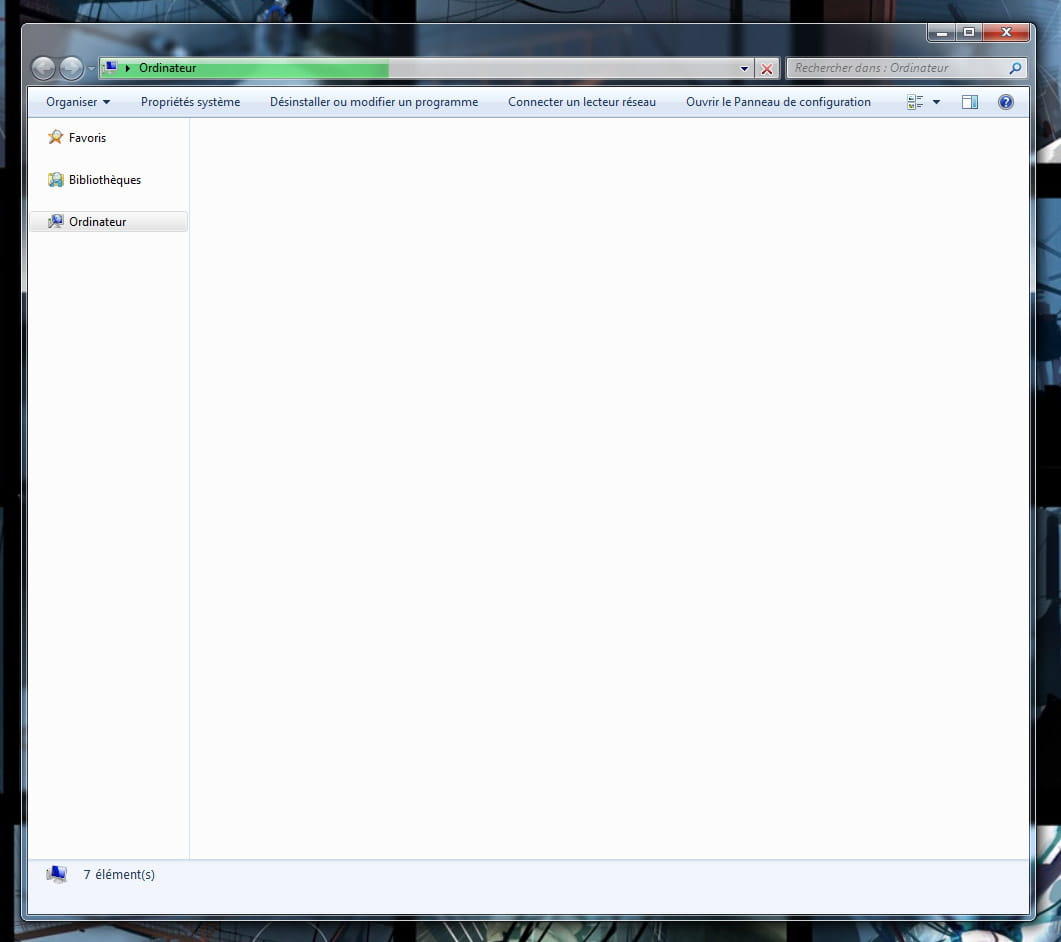Click the green loading progress bar
Screen dimensions: 1061x942
(244, 68)
